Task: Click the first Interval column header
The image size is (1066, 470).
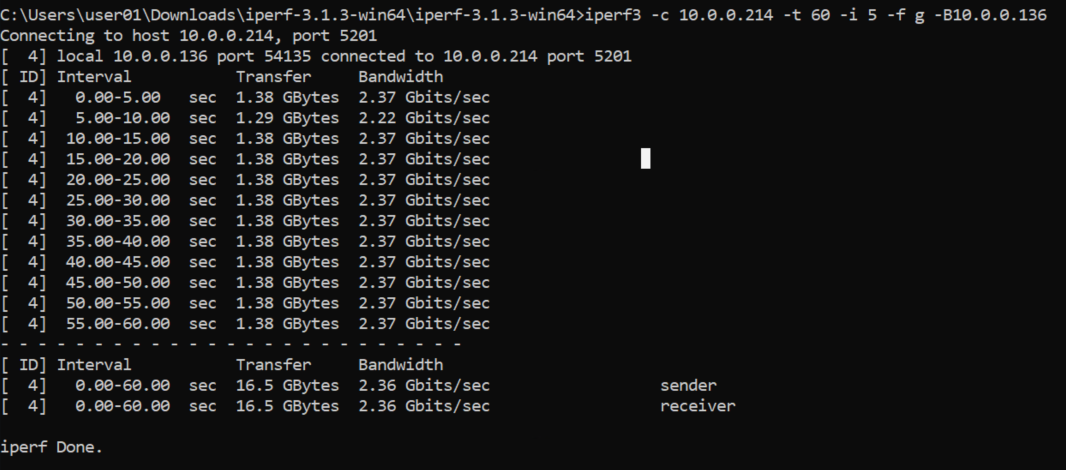Action: pyautogui.click(x=94, y=77)
